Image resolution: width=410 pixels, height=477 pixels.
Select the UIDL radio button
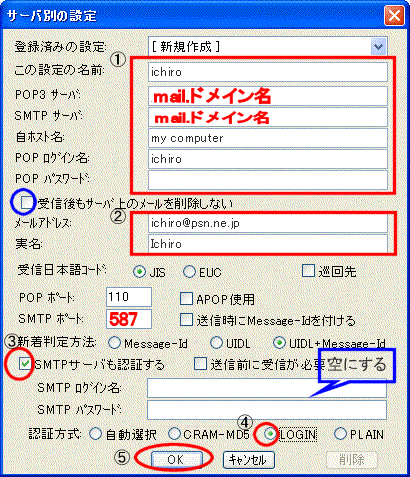click(x=216, y=343)
